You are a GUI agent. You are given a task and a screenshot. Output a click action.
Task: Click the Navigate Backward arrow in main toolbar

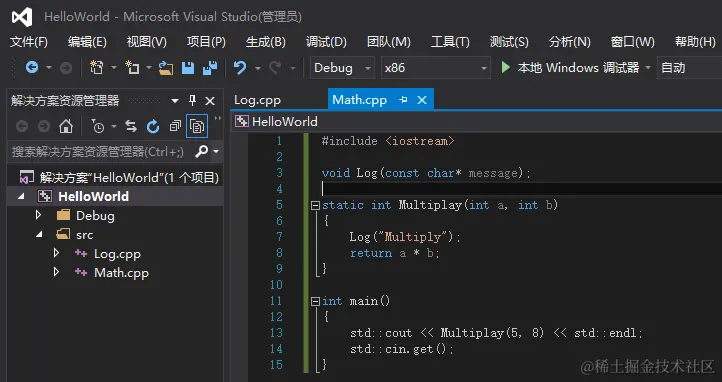click(32, 68)
